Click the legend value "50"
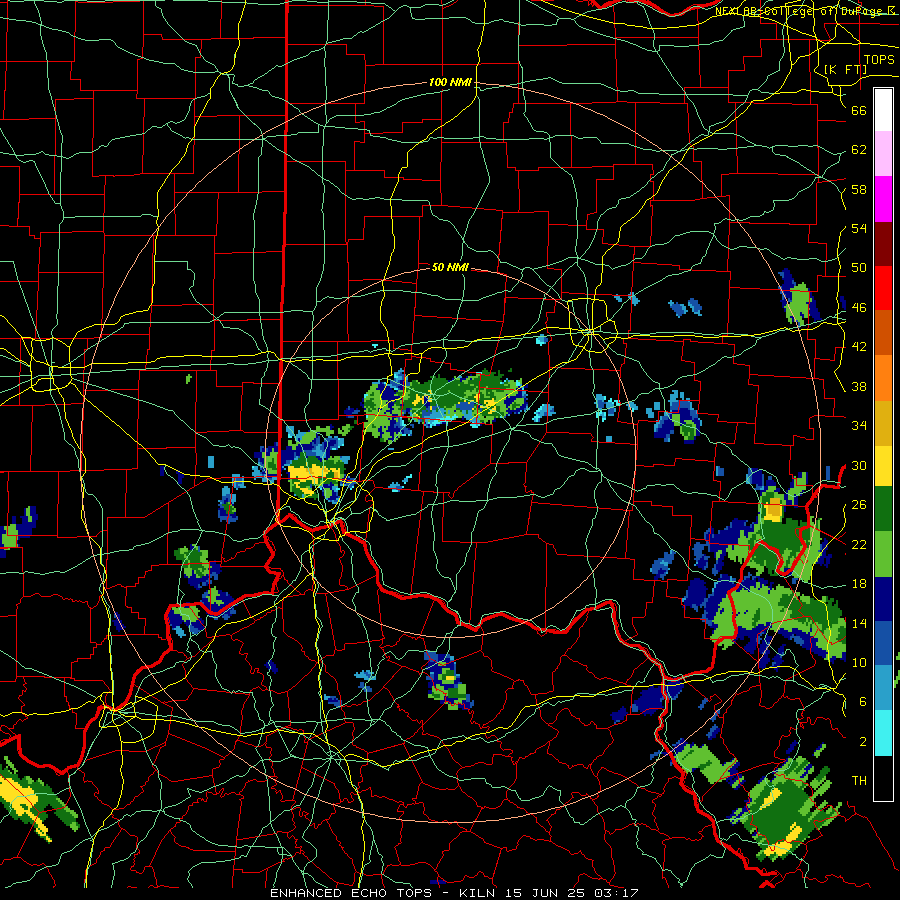Viewport: 900px width, 900px height. click(x=859, y=267)
